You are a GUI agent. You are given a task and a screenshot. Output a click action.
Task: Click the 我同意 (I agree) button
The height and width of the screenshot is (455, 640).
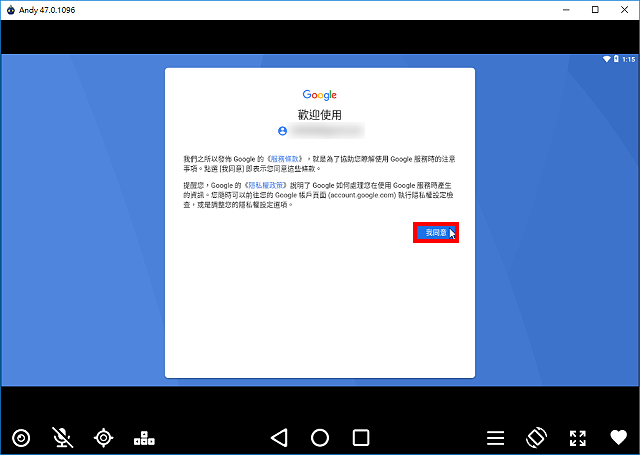[436, 233]
